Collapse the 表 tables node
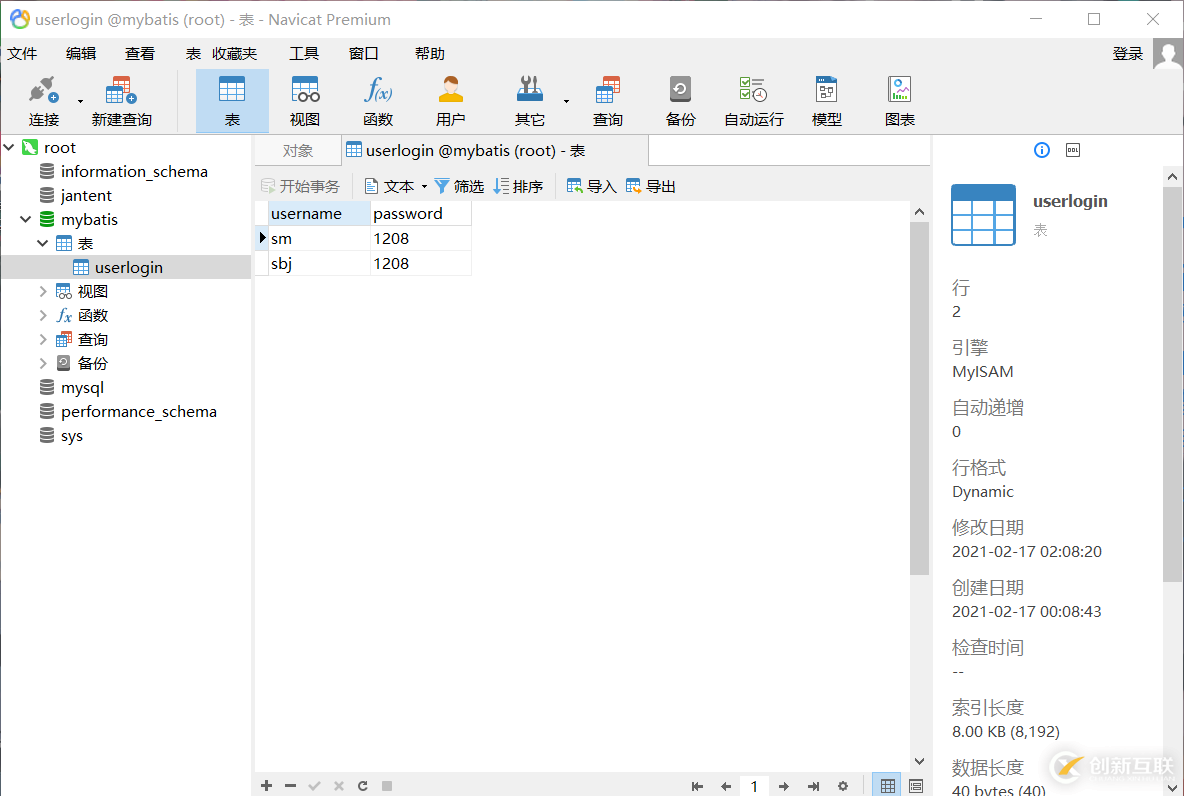The width and height of the screenshot is (1184, 796). tap(43, 243)
